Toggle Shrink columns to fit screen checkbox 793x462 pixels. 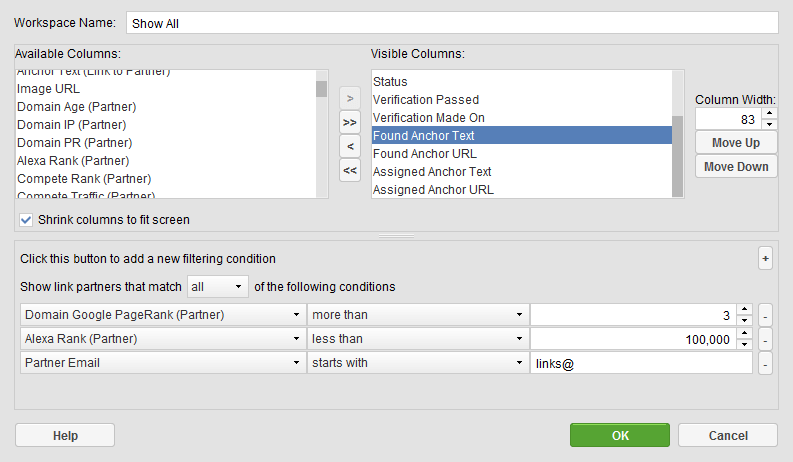pyautogui.click(x=26, y=220)
